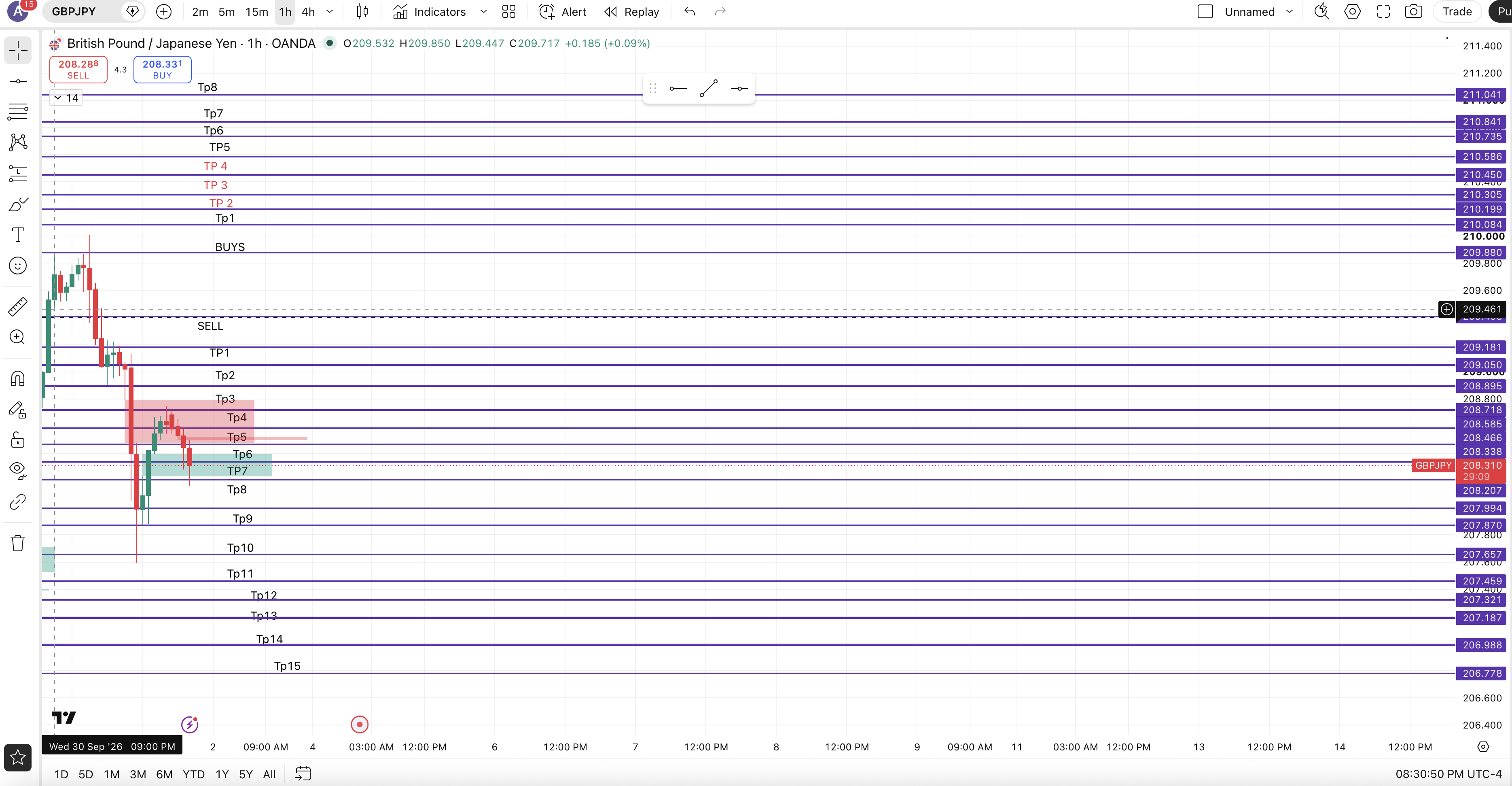Open the candlestick chart style menu
Viewport: 1512px width, 786px height.
[x=362, y=12]
